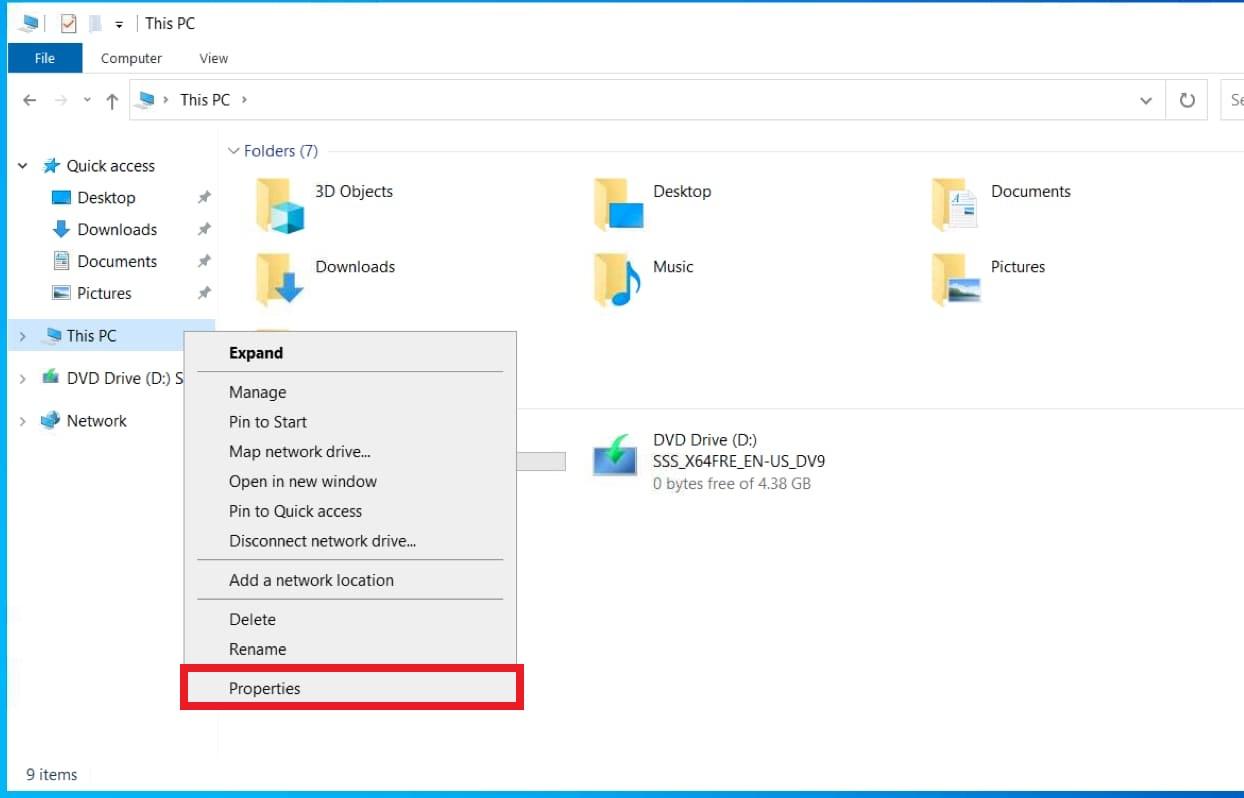
Task: Open the Computer ribbon tab
Action: coord(131,58)
